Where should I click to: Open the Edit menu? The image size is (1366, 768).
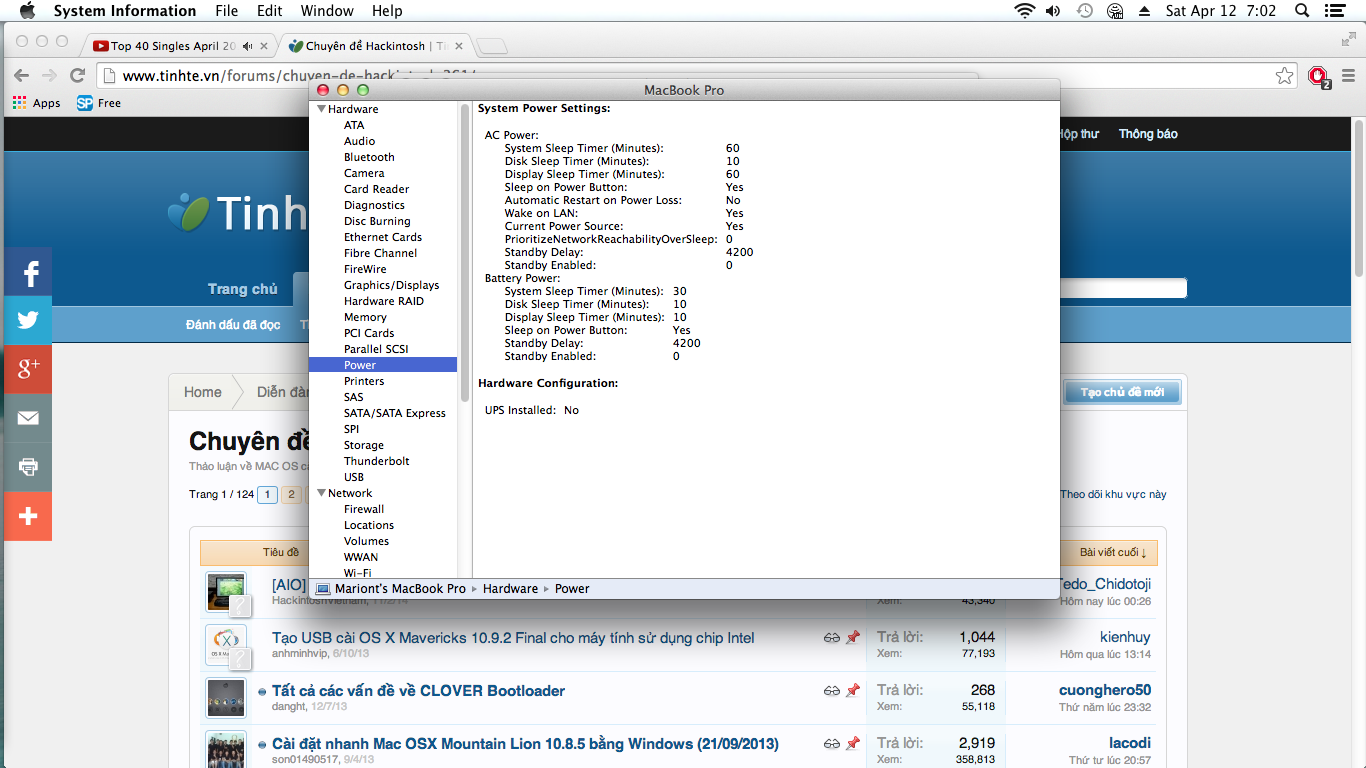269,11
